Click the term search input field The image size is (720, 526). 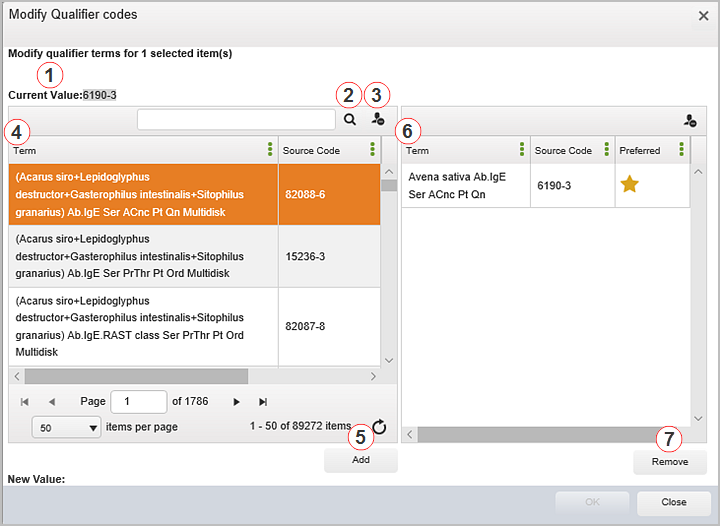(x=236, y=119)
